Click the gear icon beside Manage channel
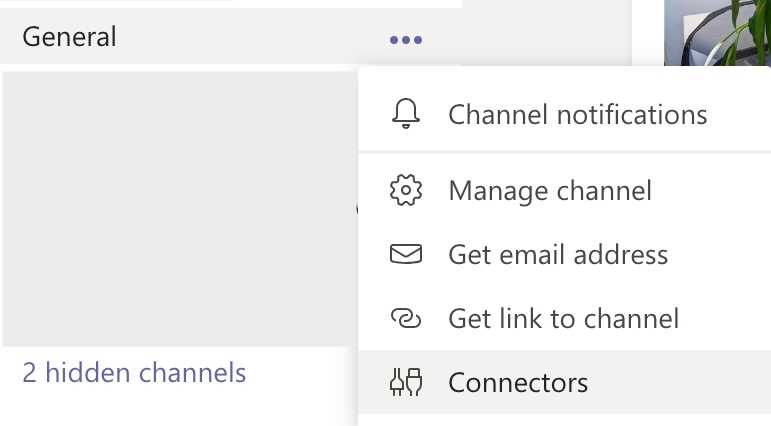 pyautogui.click(x=406, y=190)
